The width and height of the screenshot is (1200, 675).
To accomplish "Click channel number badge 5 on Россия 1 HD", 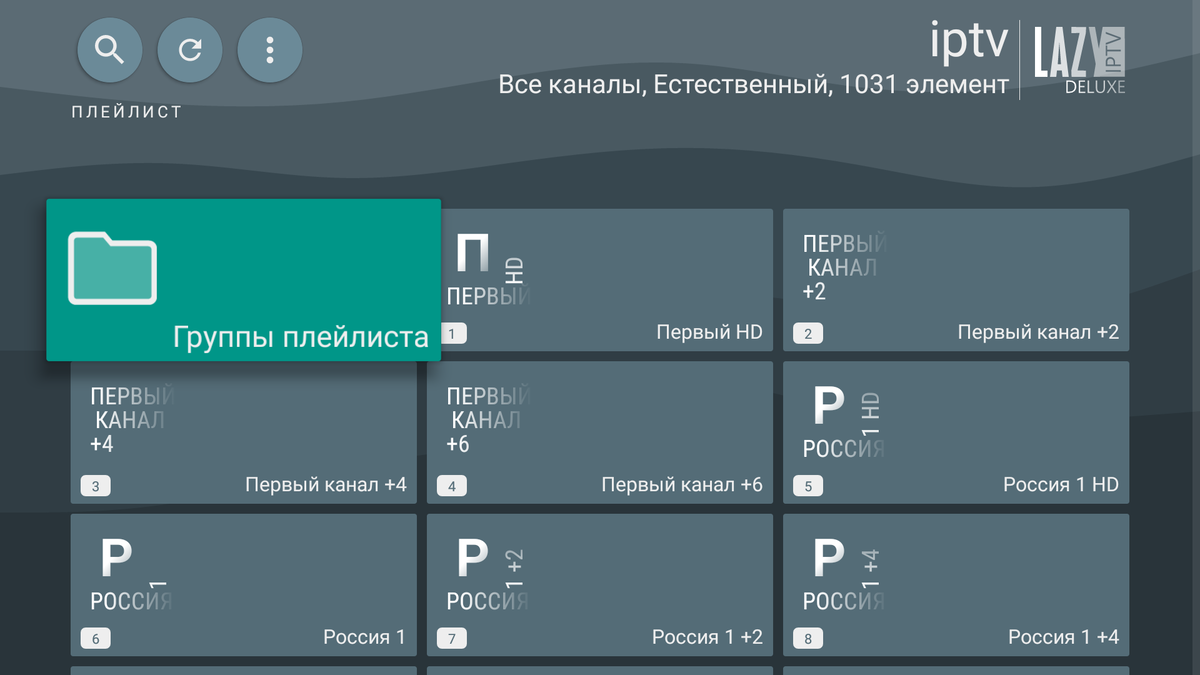I will (x=808, y=485).
